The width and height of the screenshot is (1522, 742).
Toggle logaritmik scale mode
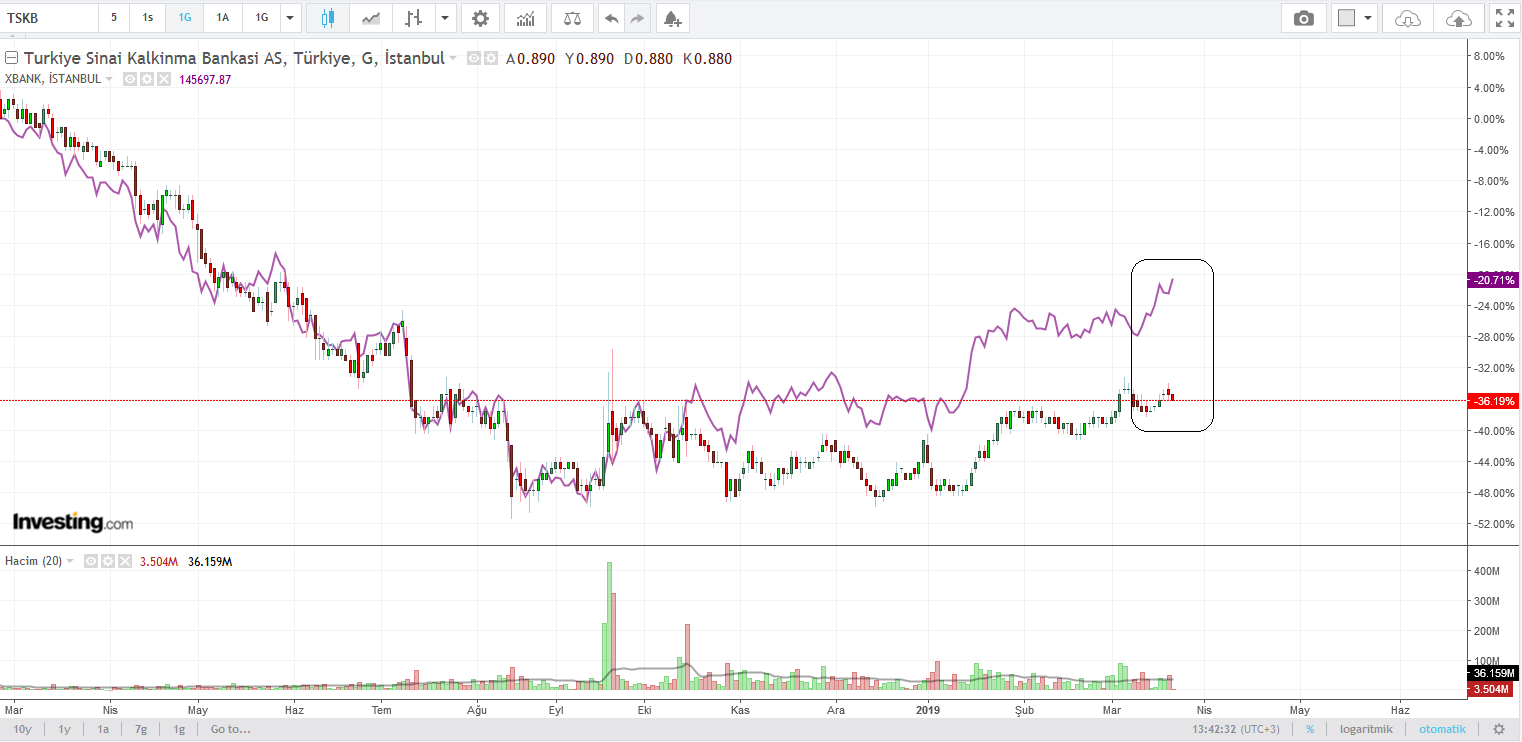point(1365,729)
